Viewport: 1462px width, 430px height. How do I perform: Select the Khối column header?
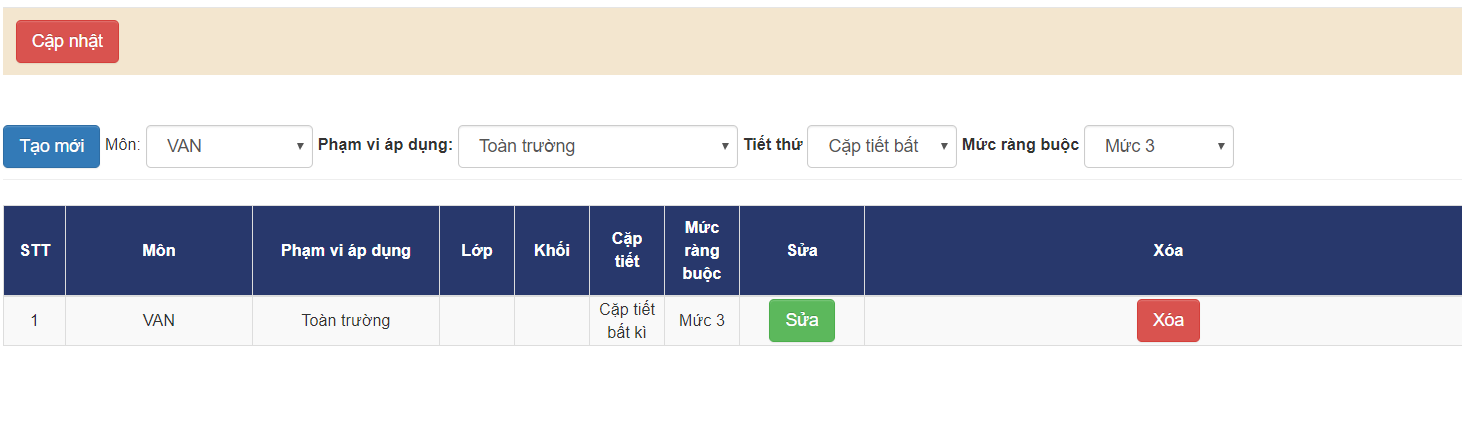[552, 250]
